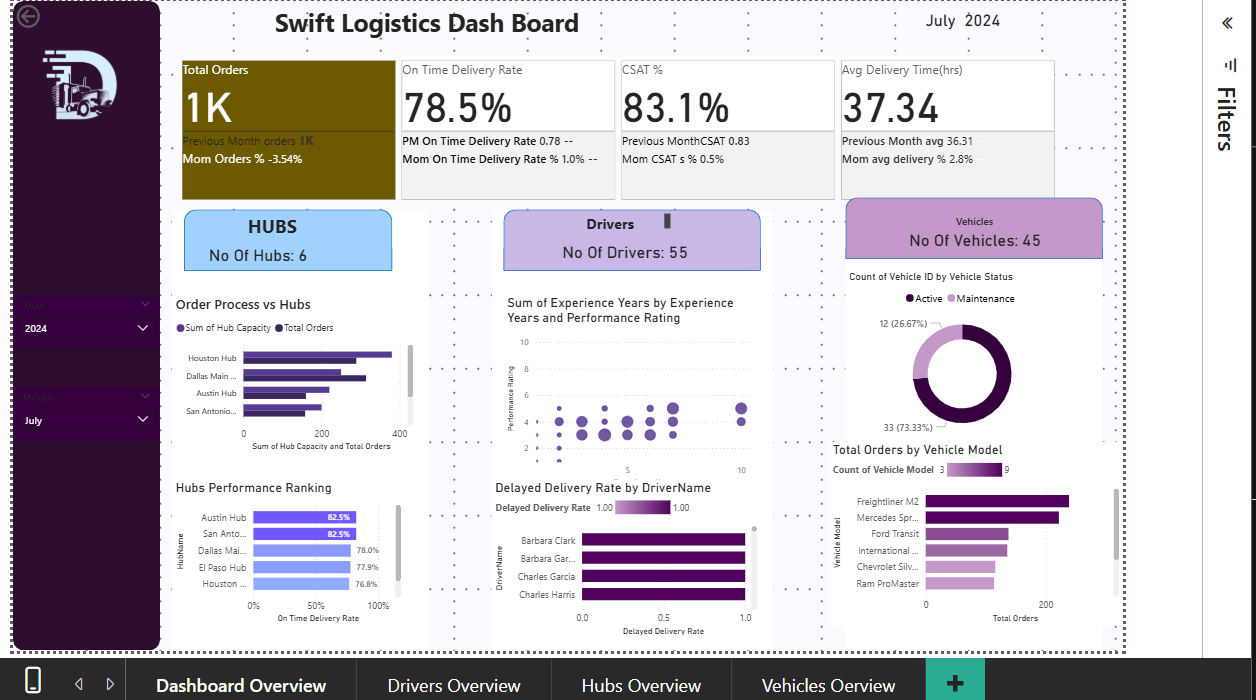The height and width of the screenshot is (700, 1256).
Task: Click the Month slicer header chevron
Action: [x=145, y=396]
